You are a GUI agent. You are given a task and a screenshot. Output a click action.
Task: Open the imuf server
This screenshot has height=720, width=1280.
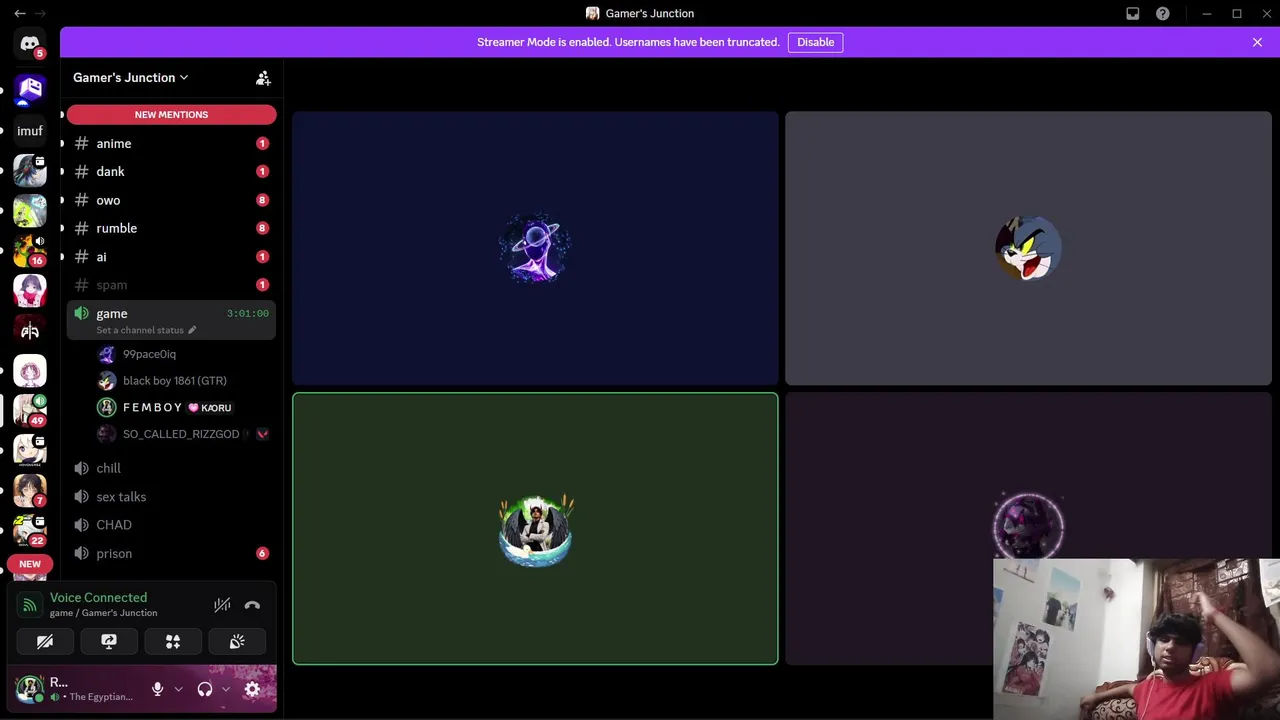point(30,130)
